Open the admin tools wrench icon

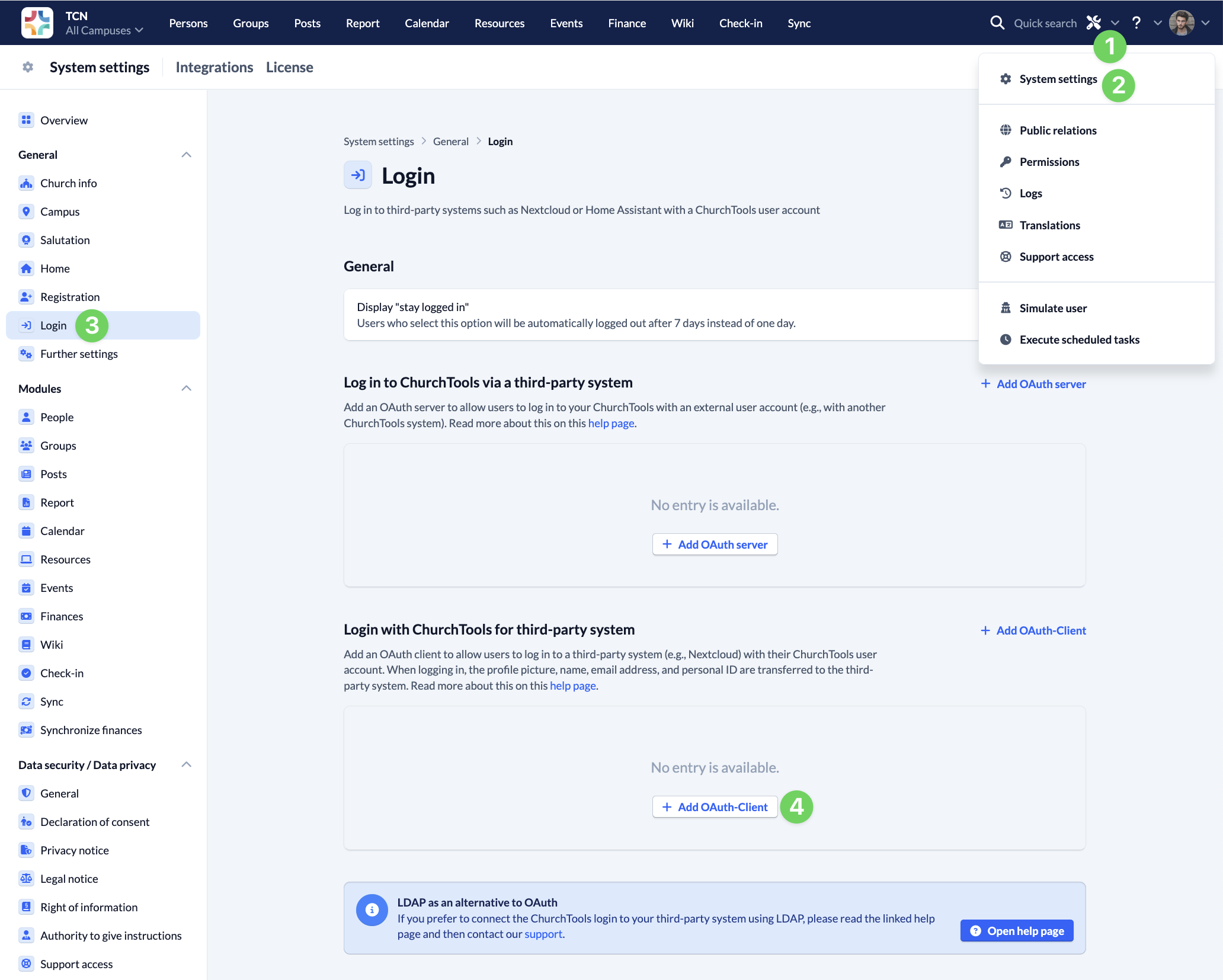tap(1094, 23)
